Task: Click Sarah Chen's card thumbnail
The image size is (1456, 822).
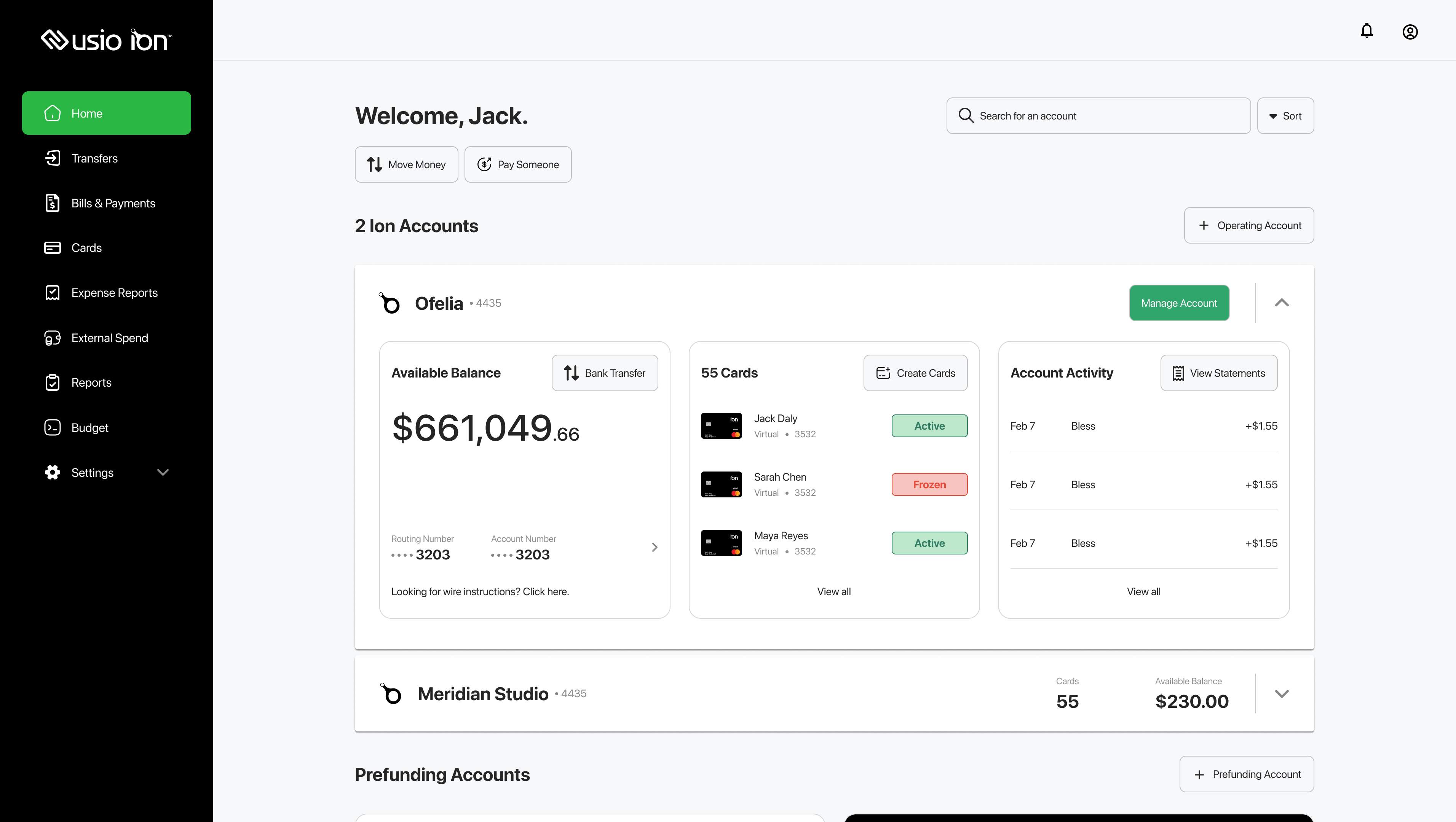Action: click(721, 485)
